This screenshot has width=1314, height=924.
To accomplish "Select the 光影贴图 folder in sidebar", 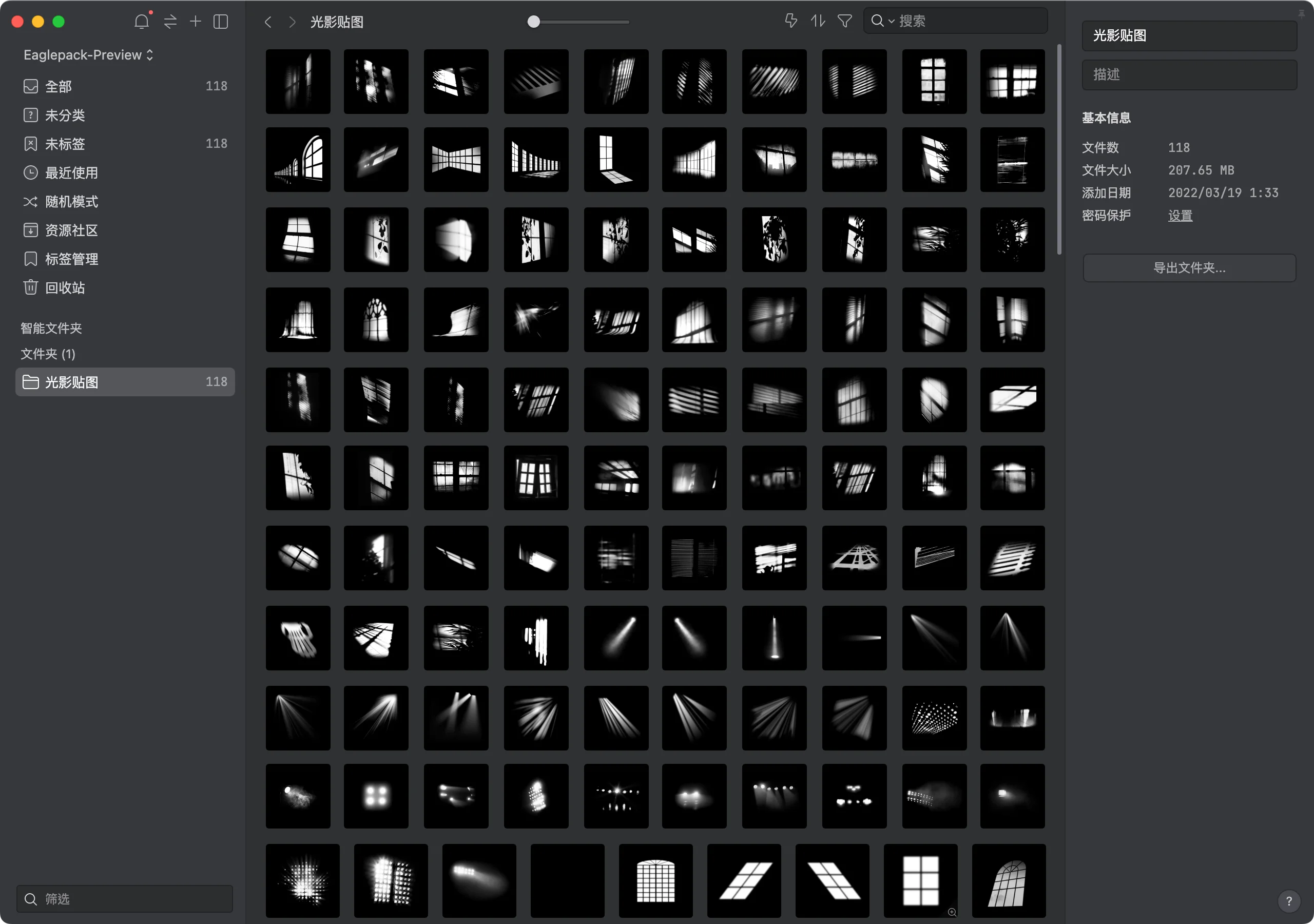I will tap(125, 382).
